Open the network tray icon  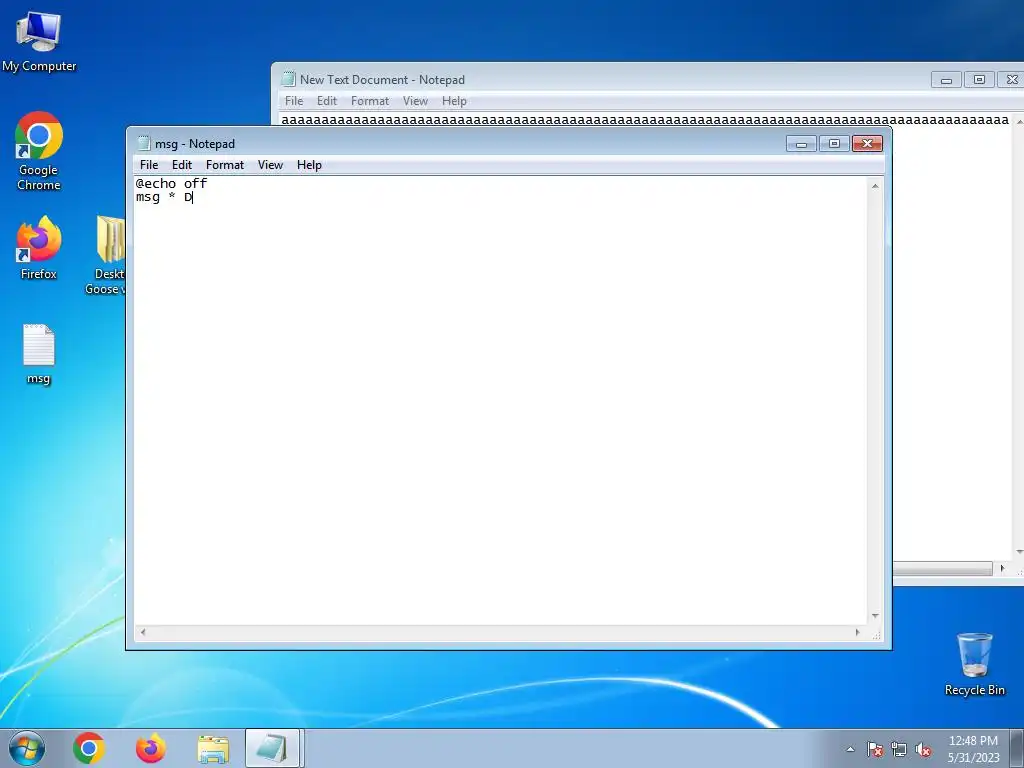899,749
